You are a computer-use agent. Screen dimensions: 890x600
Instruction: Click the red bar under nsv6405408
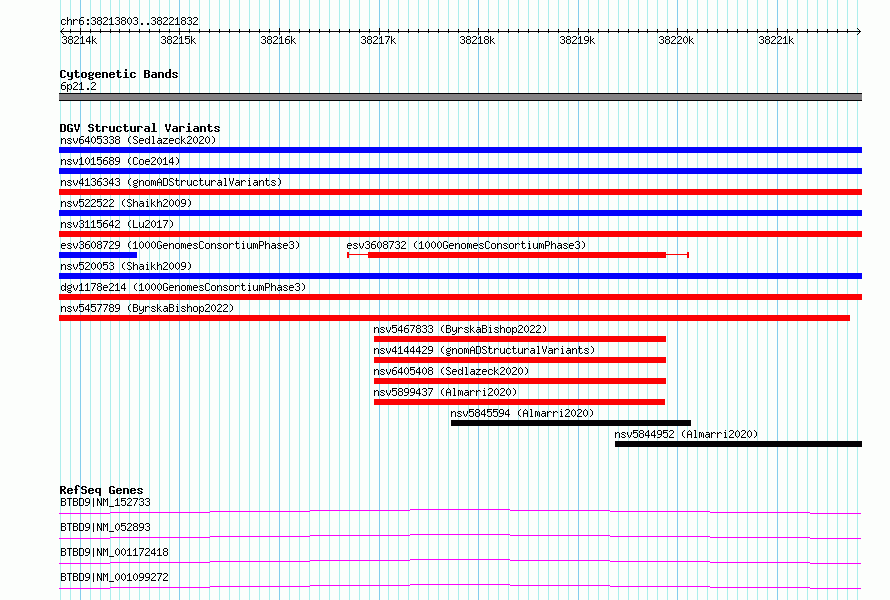(520, 381)
